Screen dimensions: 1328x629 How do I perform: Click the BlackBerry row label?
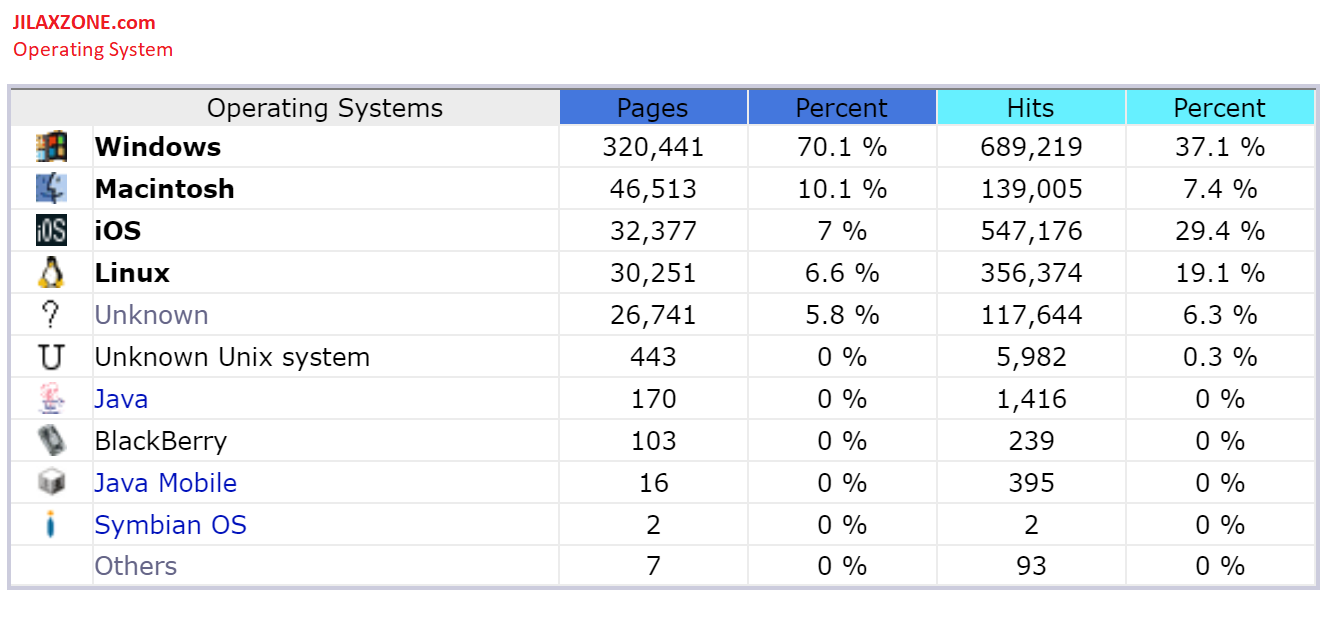(x=161, y=441)
